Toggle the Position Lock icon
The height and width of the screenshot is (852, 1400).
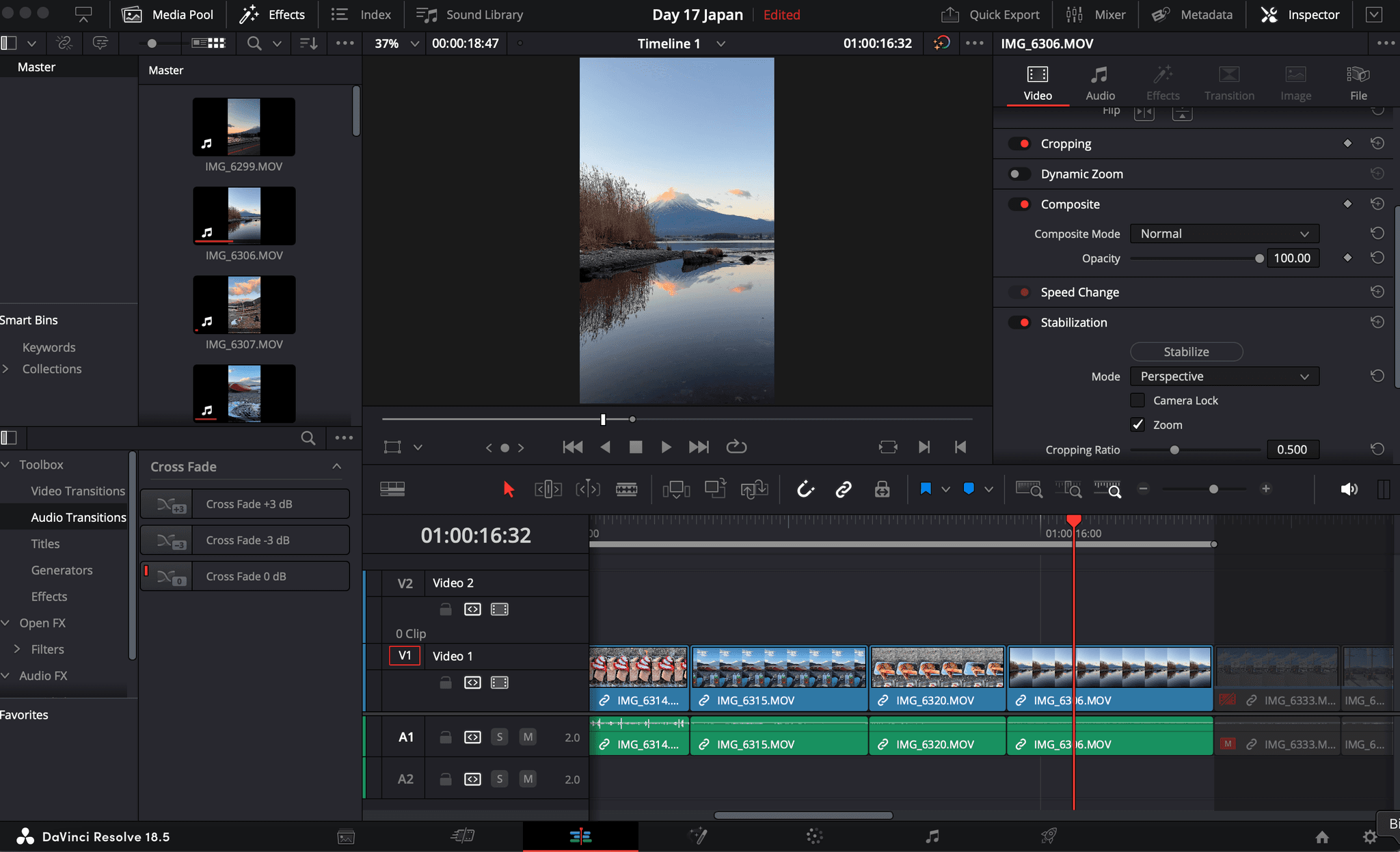tap(882, 489)
